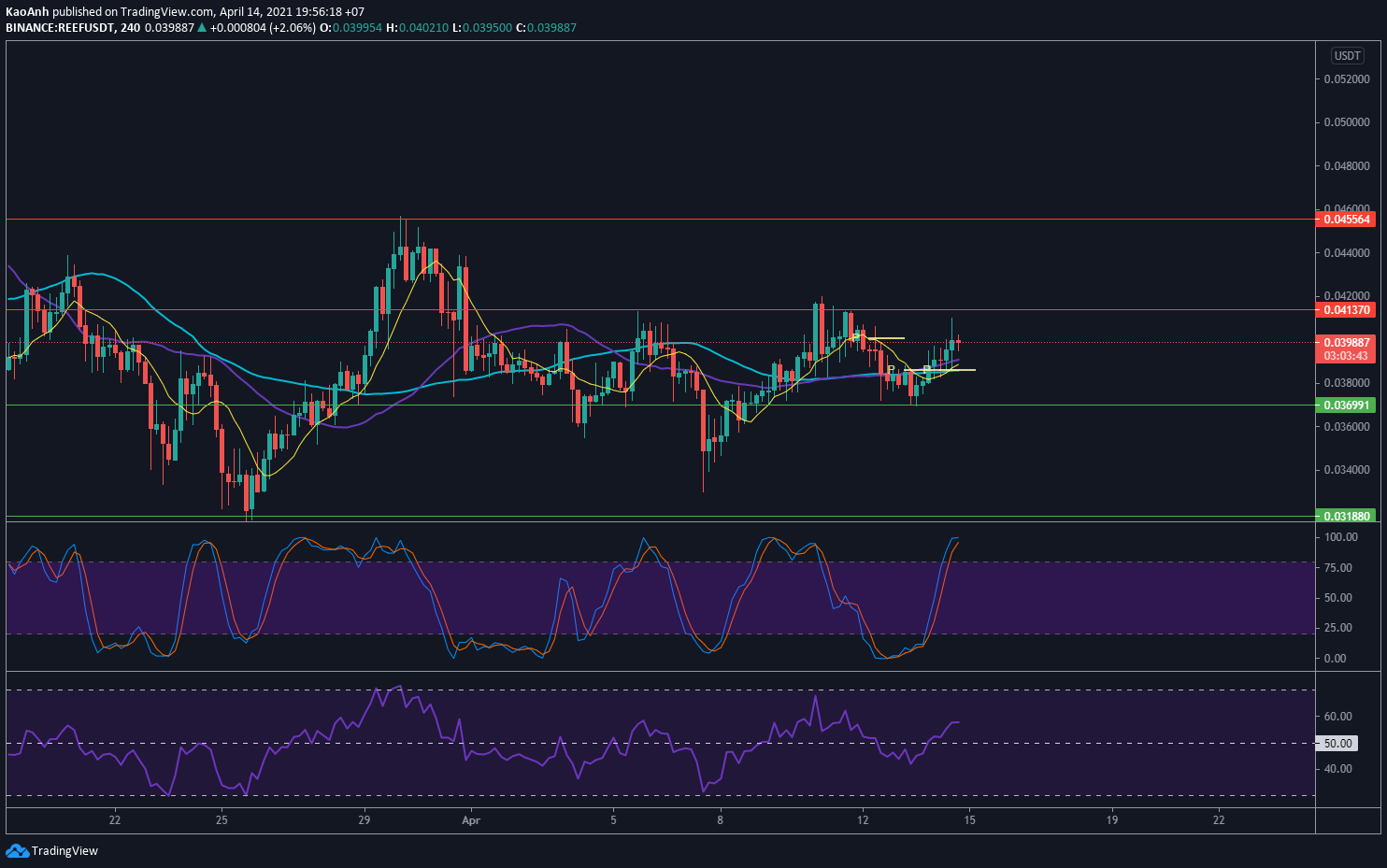The height and width of the screenshot is (868, 1387).
Task: Click the 29 date label on time axis
Action: [365, 820]
